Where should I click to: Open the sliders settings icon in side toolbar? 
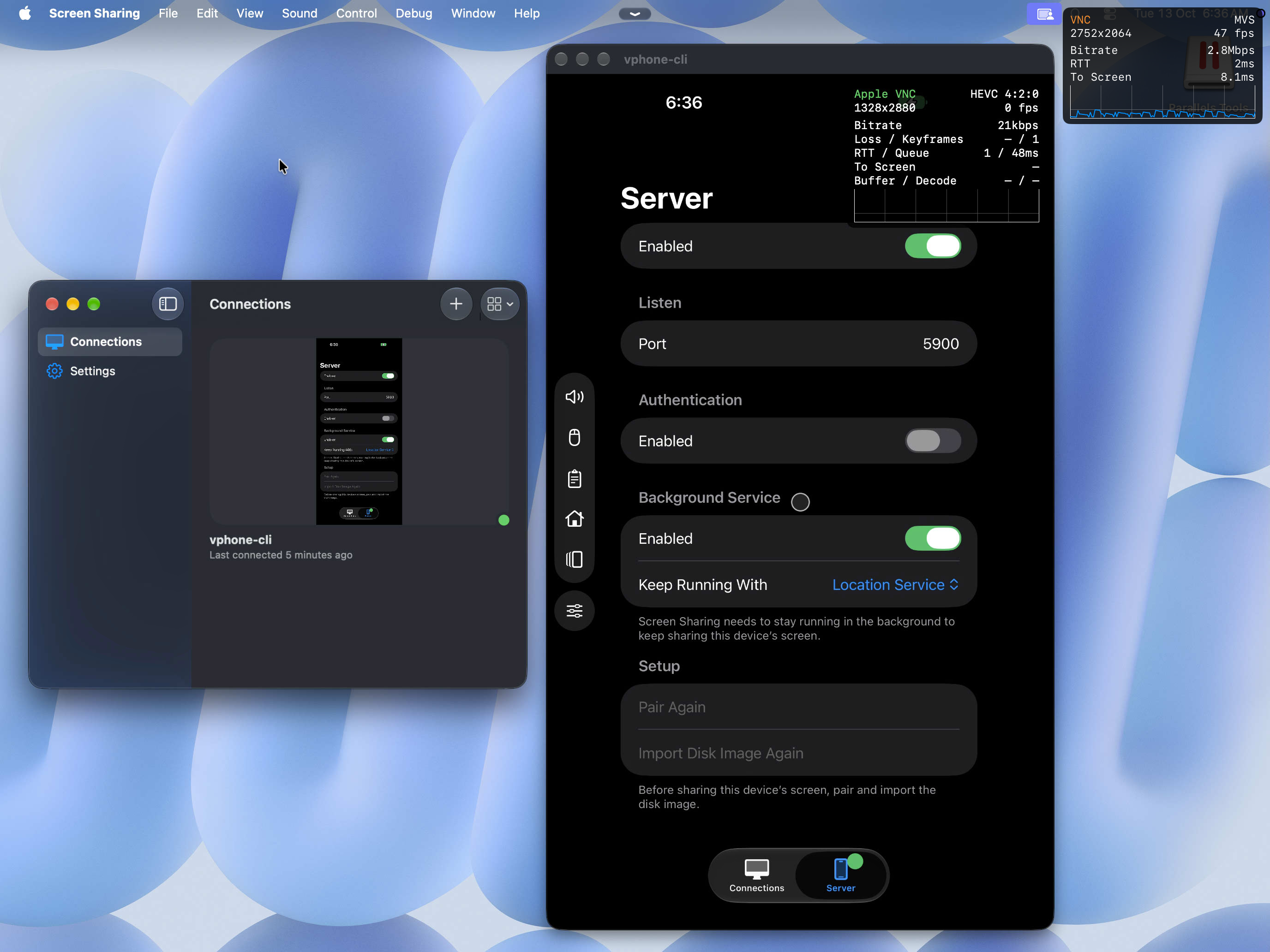click(574, 611)
